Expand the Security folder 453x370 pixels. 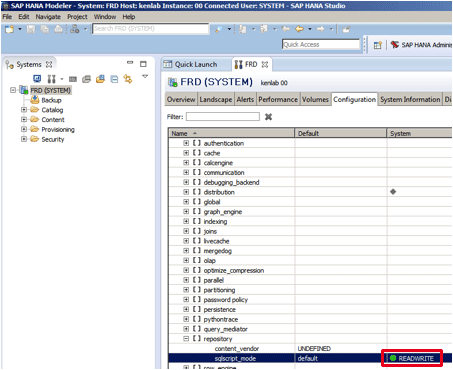[x=24, y=139]
